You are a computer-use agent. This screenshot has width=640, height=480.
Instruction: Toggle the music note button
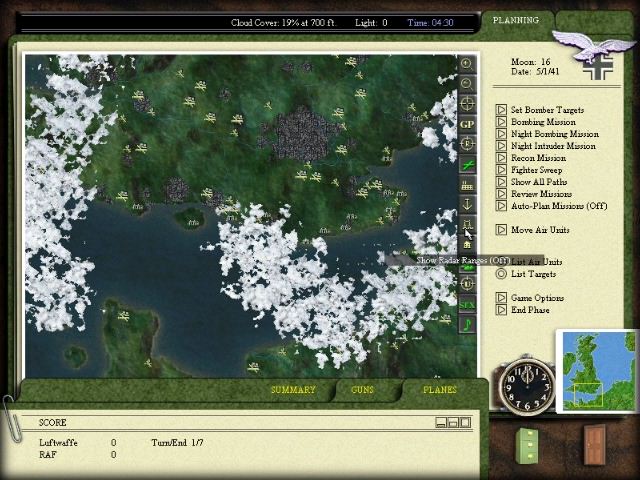pyautogui.click(x=467, y=324)
